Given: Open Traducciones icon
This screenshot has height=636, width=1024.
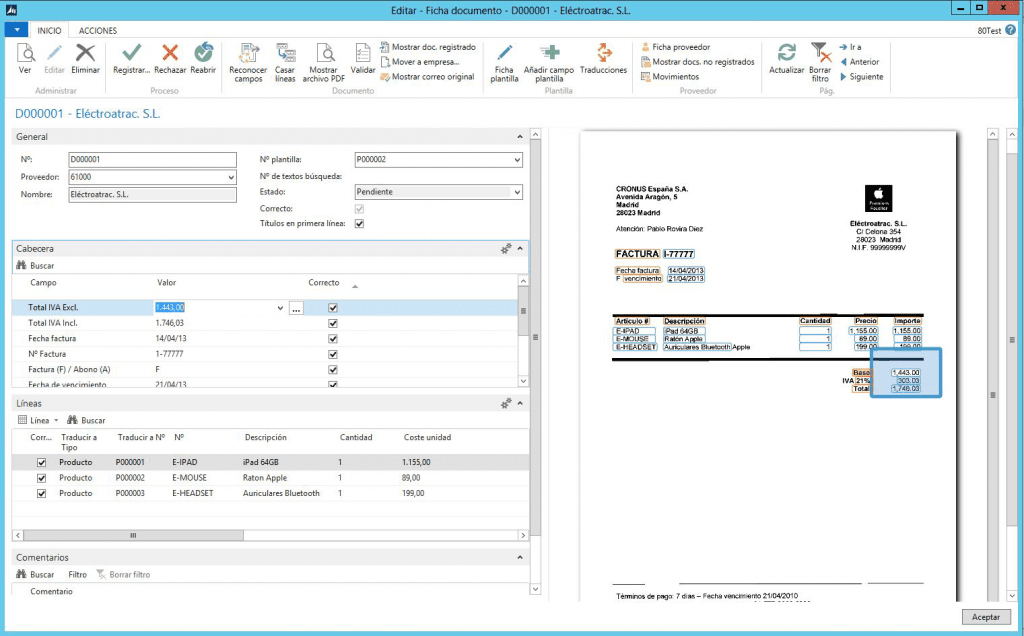Looking at the screenshot, I should coord(603,53).
